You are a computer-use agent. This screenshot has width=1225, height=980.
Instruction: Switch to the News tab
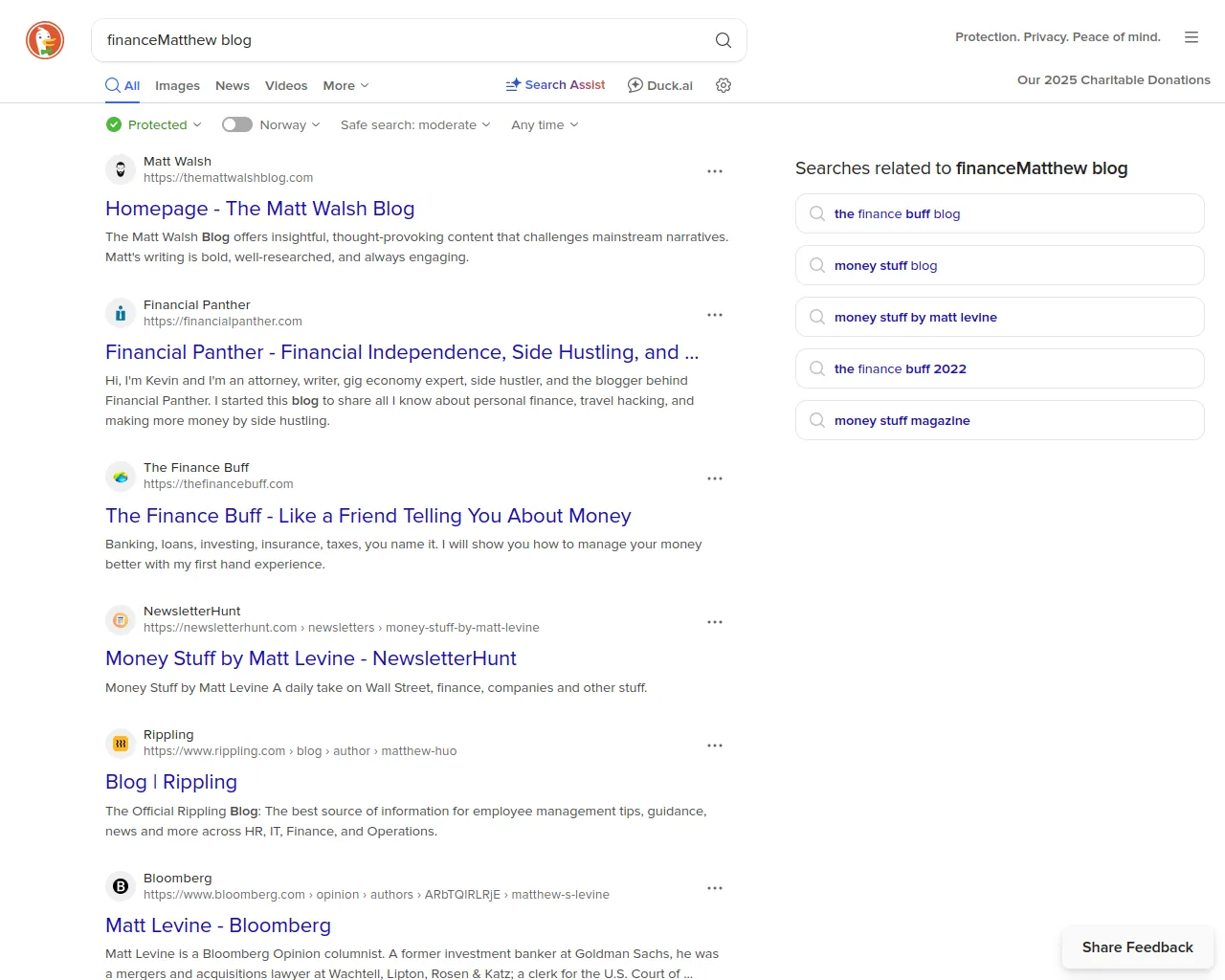(x=233, y=85)
